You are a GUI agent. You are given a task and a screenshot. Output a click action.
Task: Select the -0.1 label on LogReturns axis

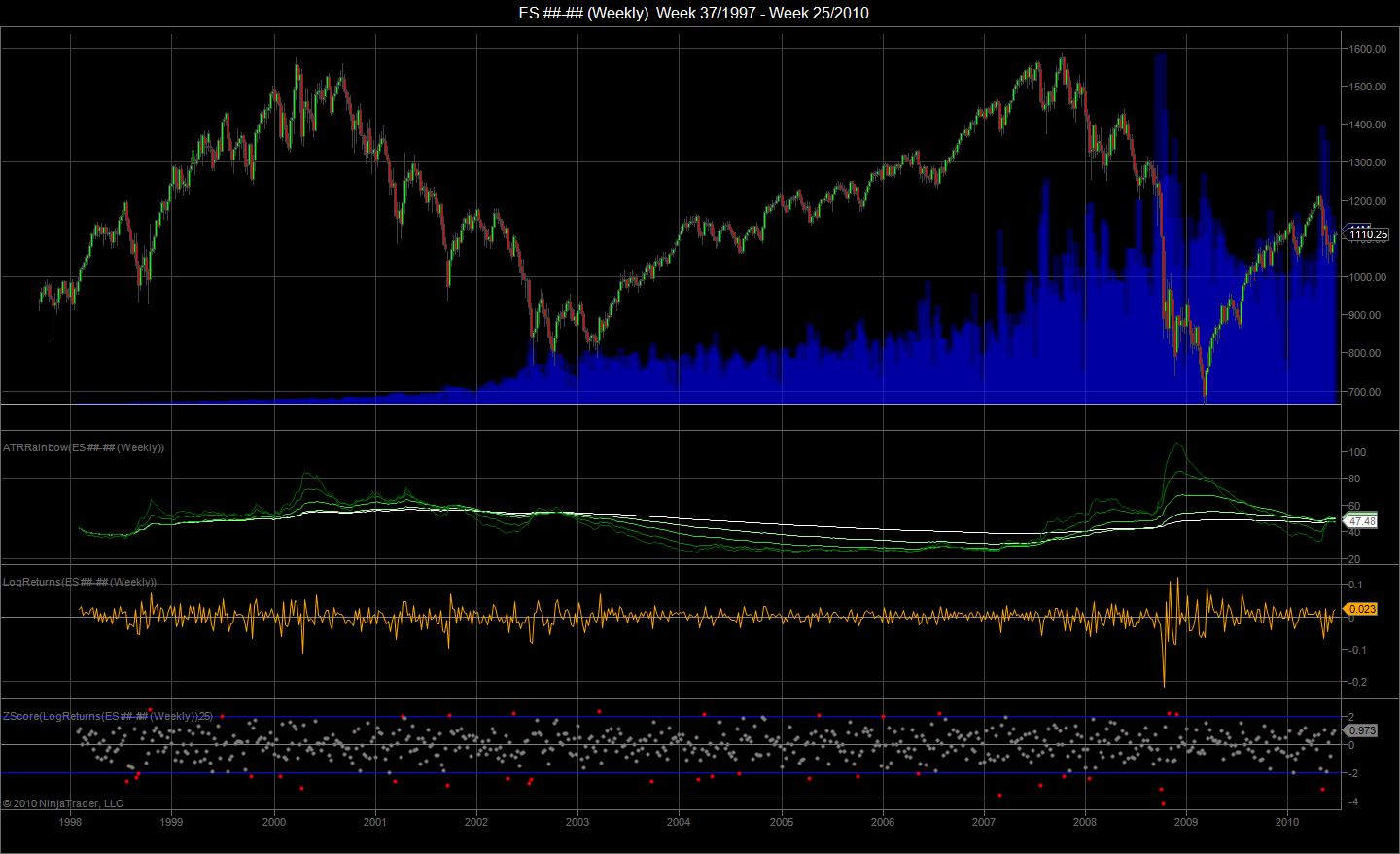click(1357, 650)
